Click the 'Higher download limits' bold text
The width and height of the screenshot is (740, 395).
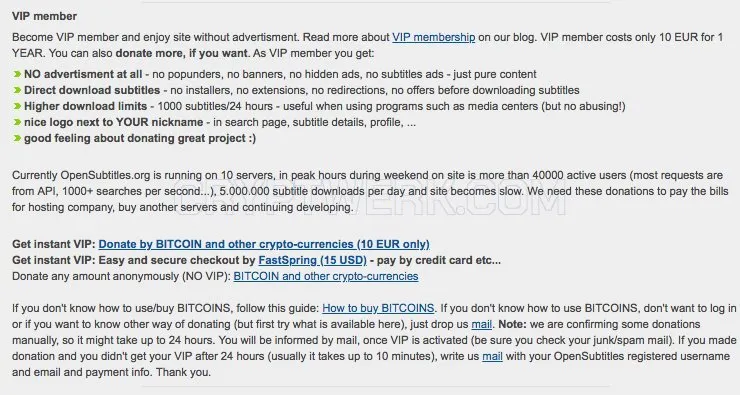(x=85, y=106)
